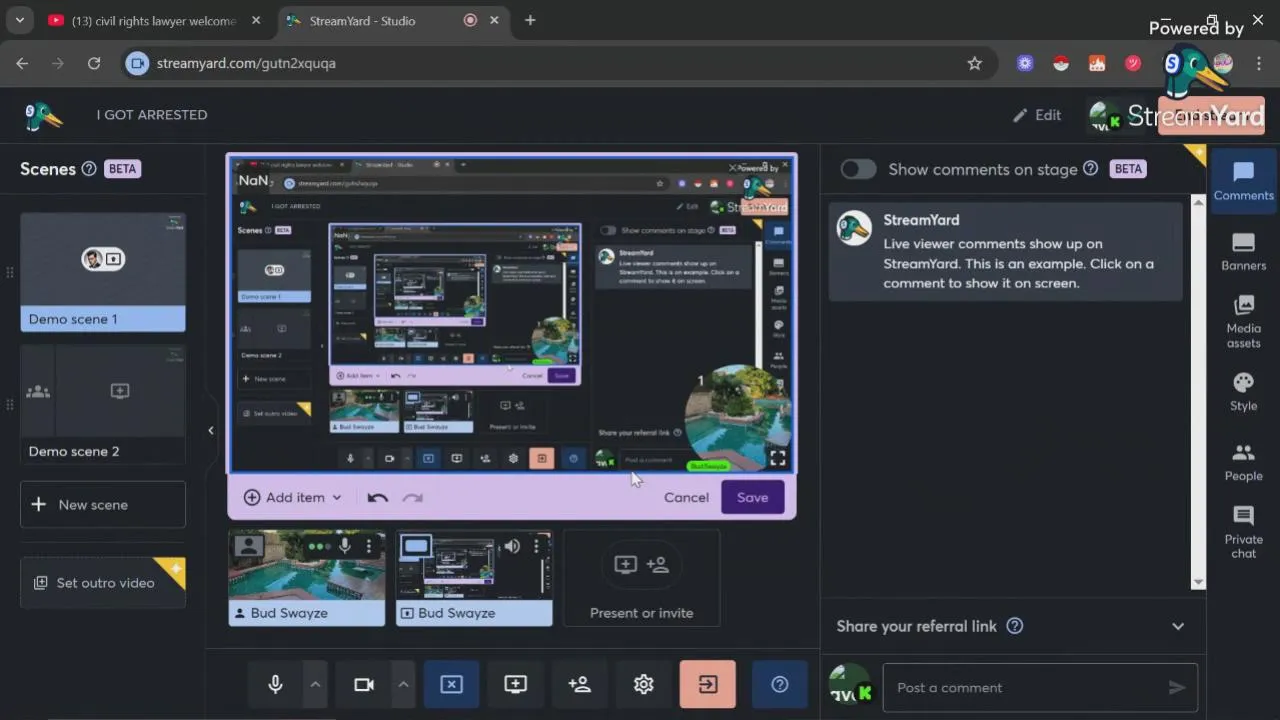Send the comment with arrow icon
The width and height of the screenshot is (1280, 720).
pos(1177,687)
